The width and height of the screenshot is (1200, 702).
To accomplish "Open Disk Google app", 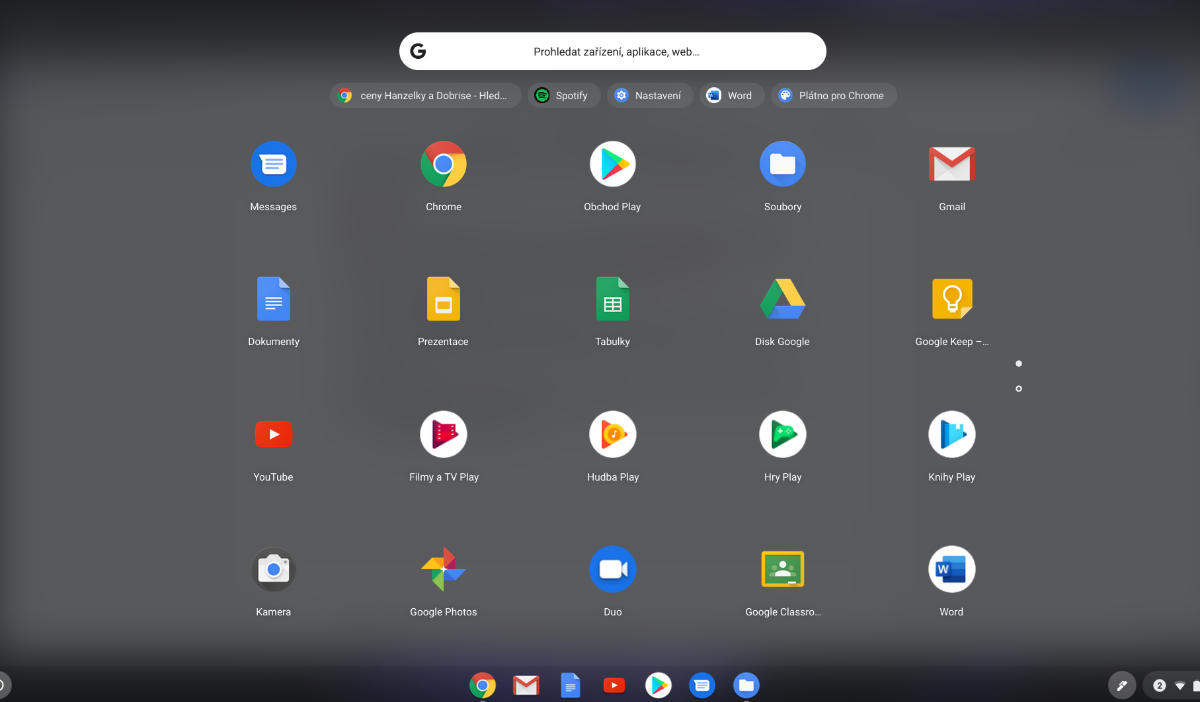I will tap(782, 300).
